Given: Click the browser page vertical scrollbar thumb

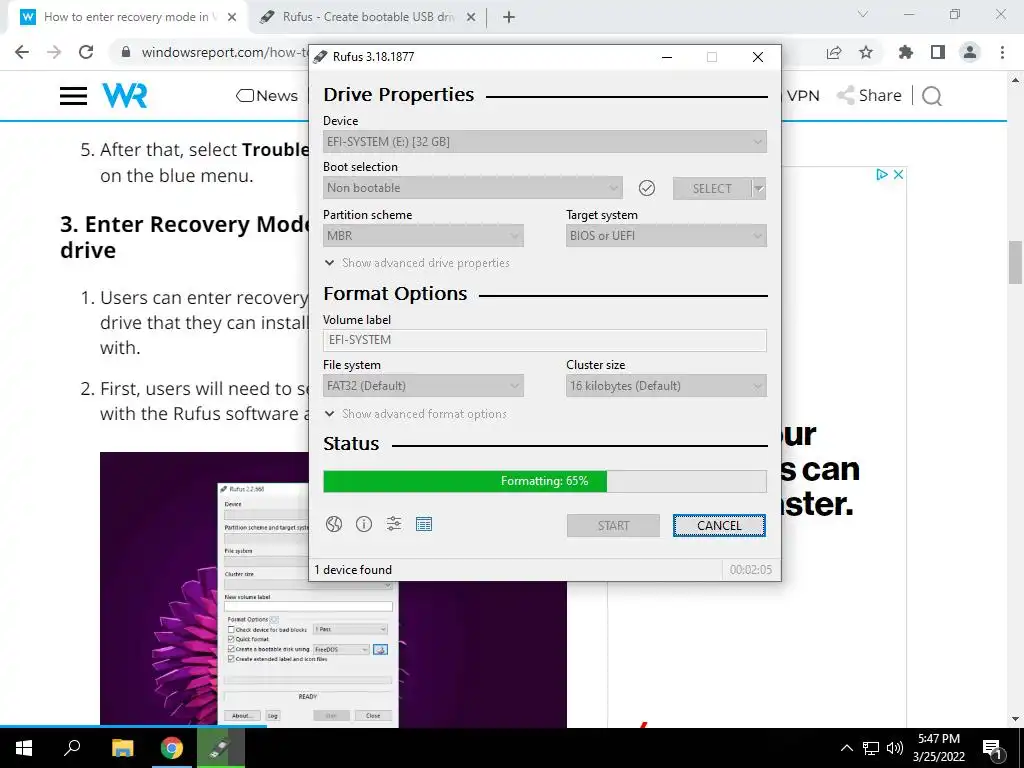Looking at the screenshot, I should [x=1016, y=263].
